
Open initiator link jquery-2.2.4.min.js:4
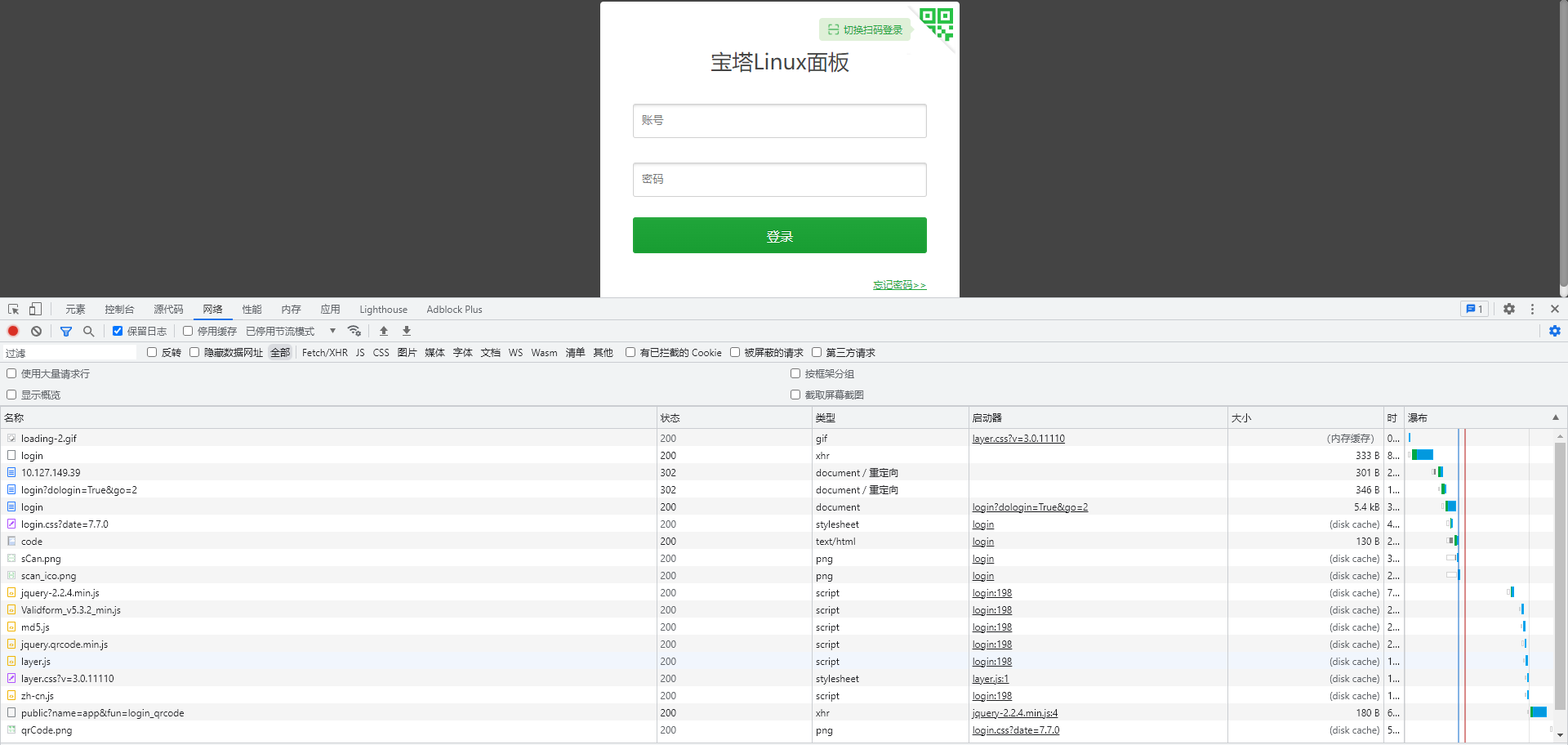coord(1014,713)
